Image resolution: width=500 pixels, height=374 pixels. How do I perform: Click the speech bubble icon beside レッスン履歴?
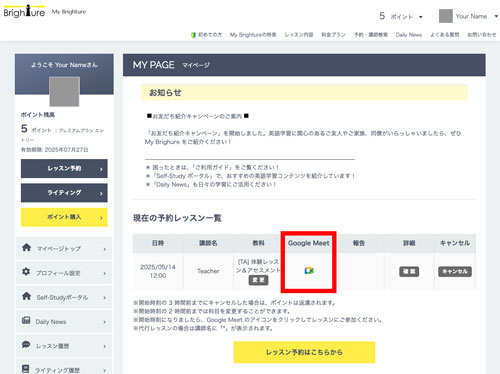(26, 344)
